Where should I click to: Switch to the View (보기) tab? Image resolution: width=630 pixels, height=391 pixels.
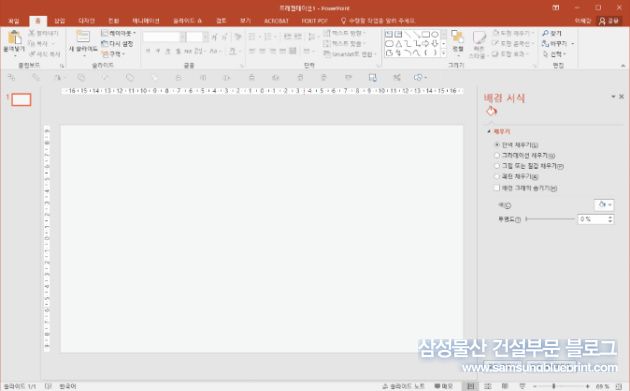tap(245, 21)
